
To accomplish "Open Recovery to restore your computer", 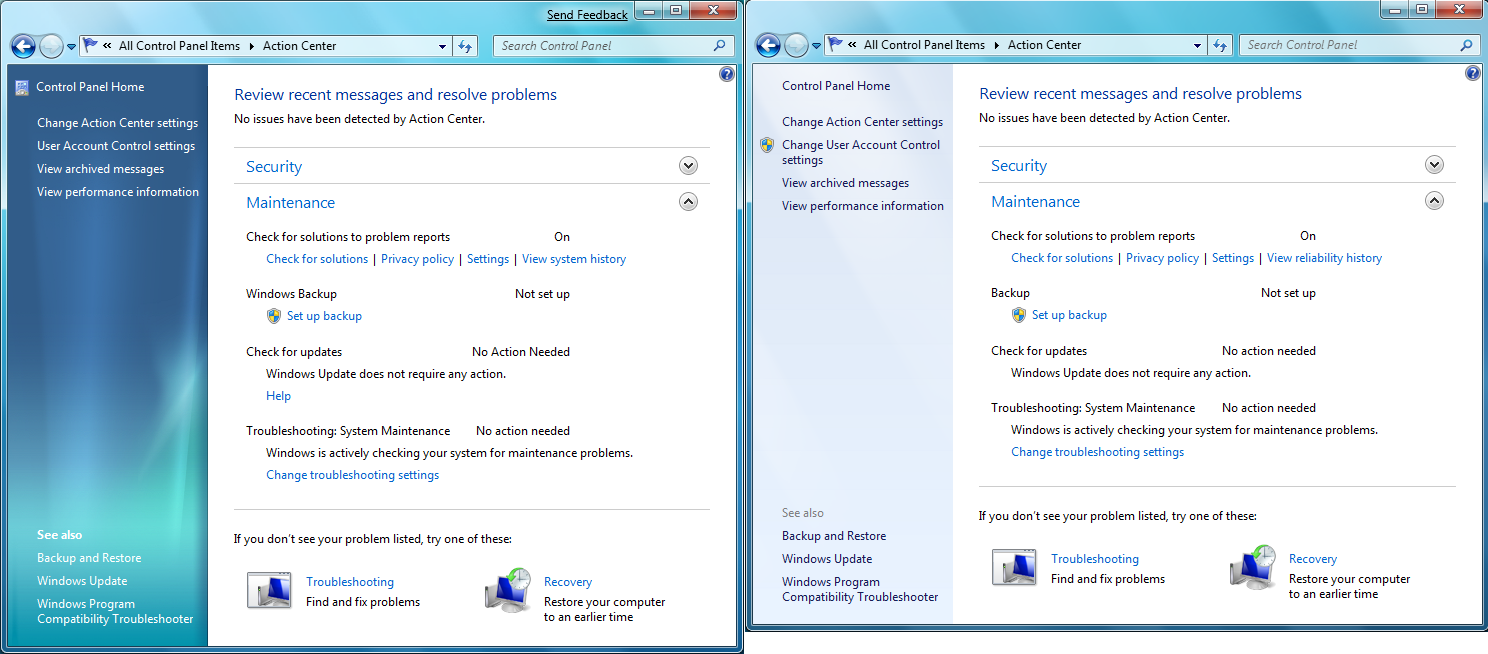I will 567,581.
